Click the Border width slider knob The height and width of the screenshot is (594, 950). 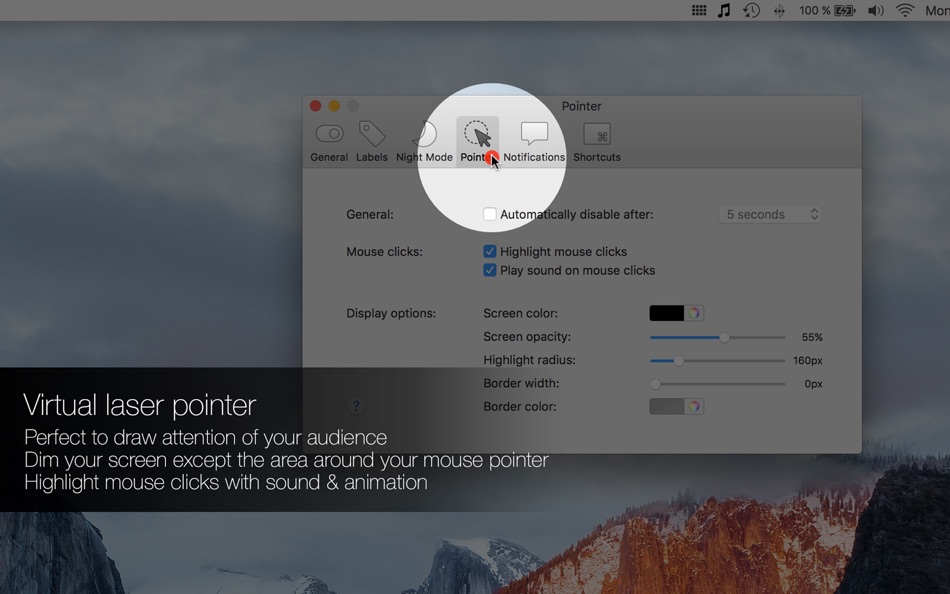point(655,384)
